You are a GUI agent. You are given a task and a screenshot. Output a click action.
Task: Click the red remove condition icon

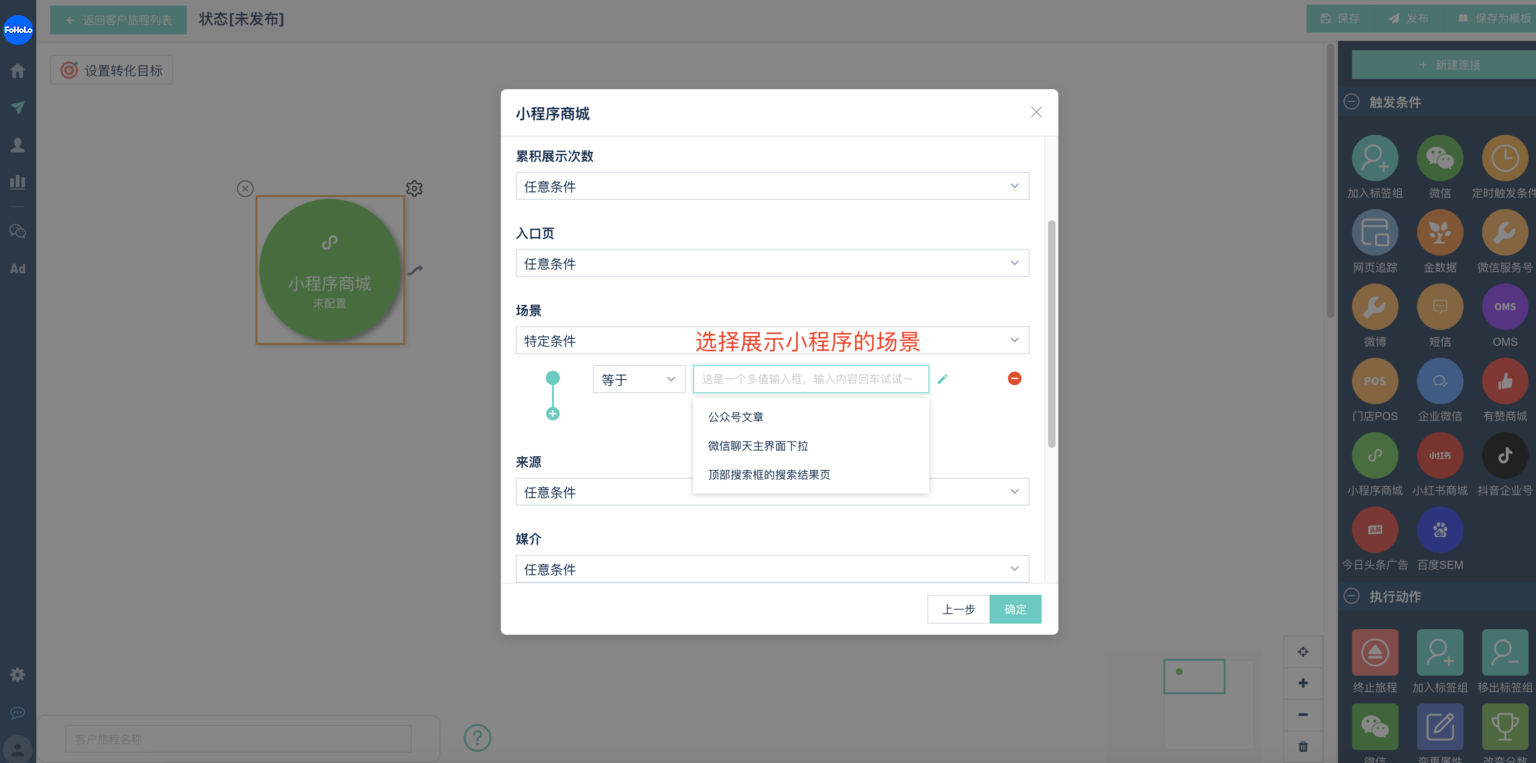click(x=1014, y=378)
